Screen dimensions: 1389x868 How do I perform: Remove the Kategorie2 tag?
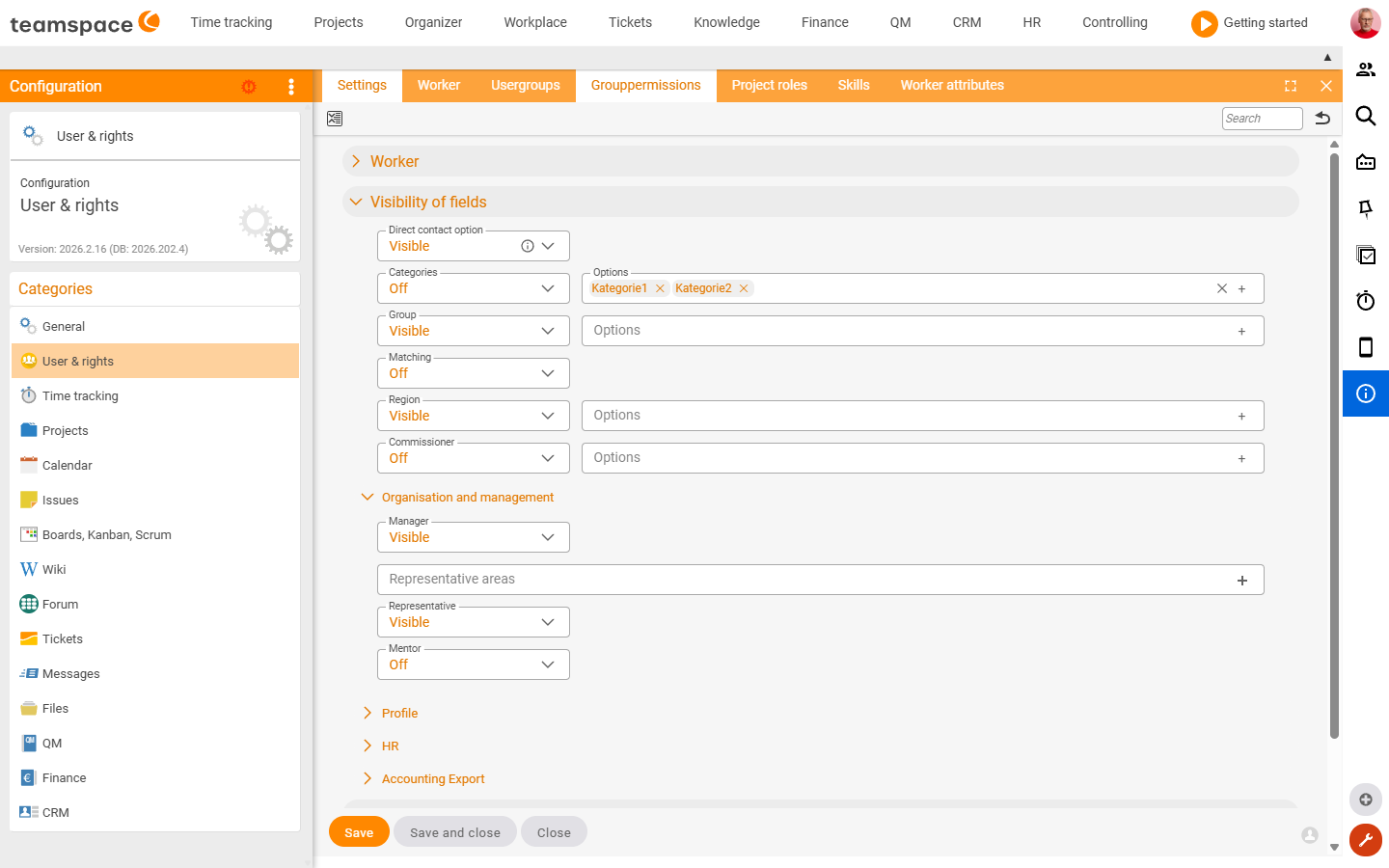click(x=744, y=288)
